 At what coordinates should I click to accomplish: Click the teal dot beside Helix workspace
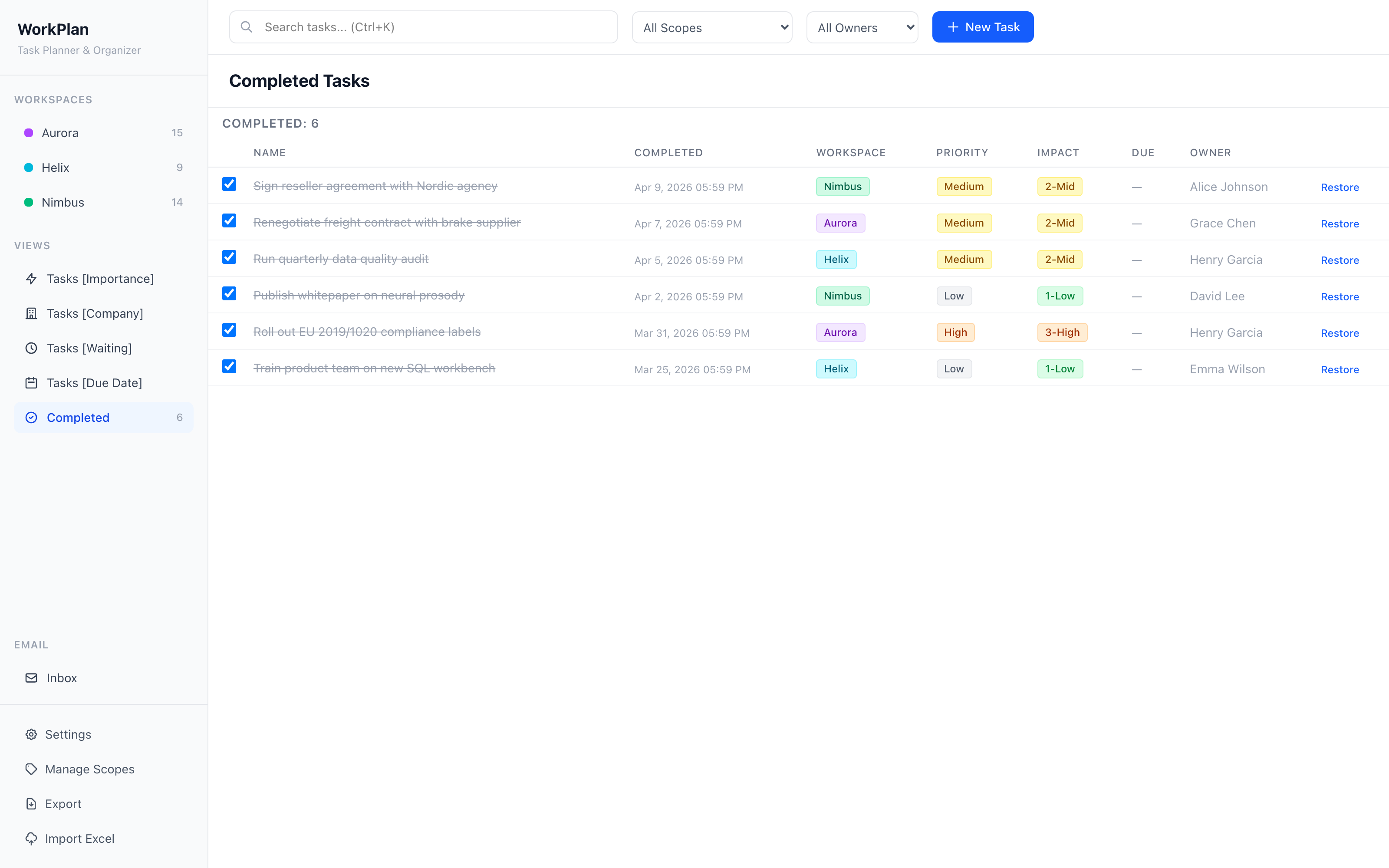click(29, 168)
